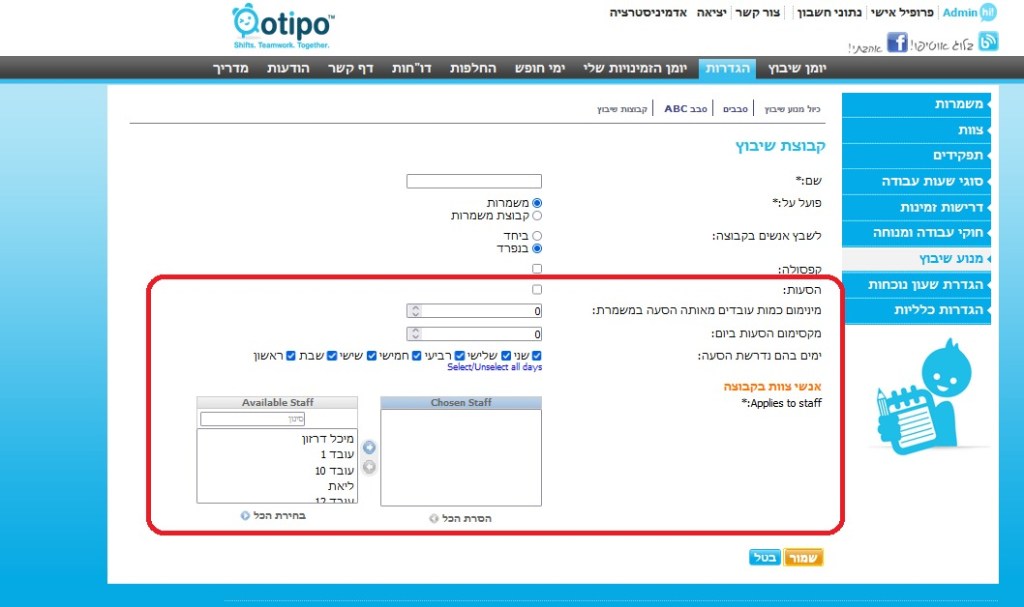The width and height of the screenshot is (1024, 607).
Task: Select the 'קבוצת משמרות' radio button
Action: [537, 215]
